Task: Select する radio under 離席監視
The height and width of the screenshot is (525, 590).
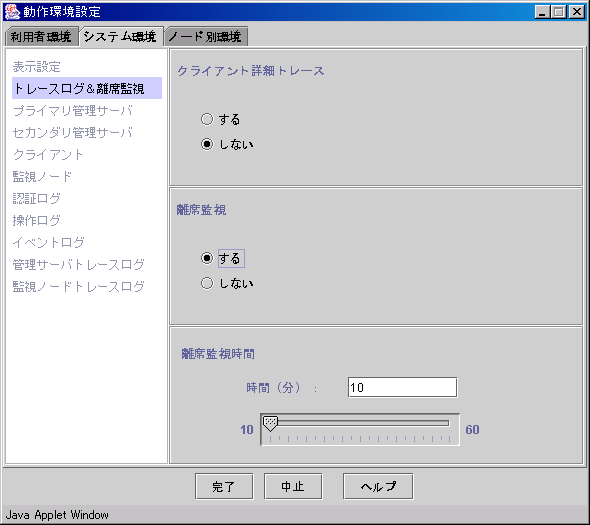Action: 207,258
